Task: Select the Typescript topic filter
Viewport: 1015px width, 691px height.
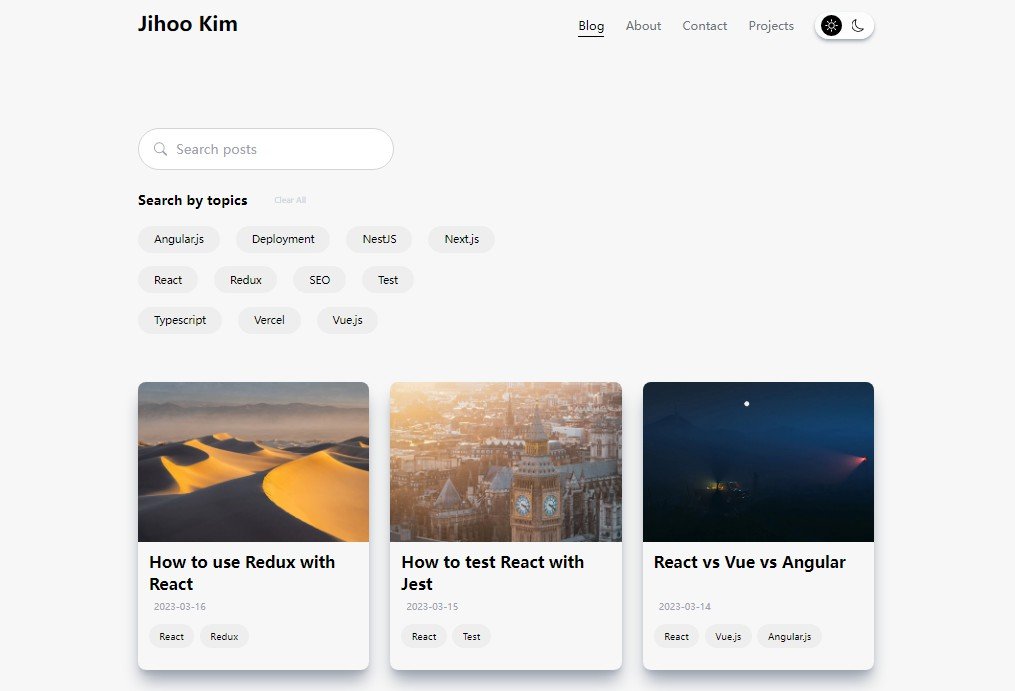Action: pos(180,320)
